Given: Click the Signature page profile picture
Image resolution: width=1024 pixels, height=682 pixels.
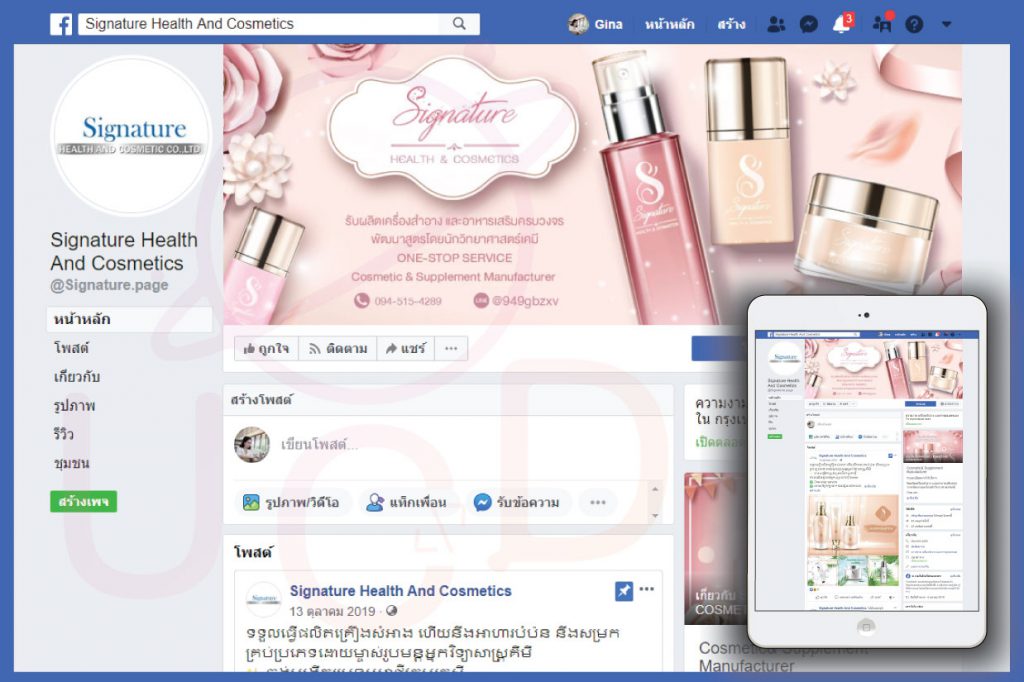Looking at the screenshot, I should [131, 137].
